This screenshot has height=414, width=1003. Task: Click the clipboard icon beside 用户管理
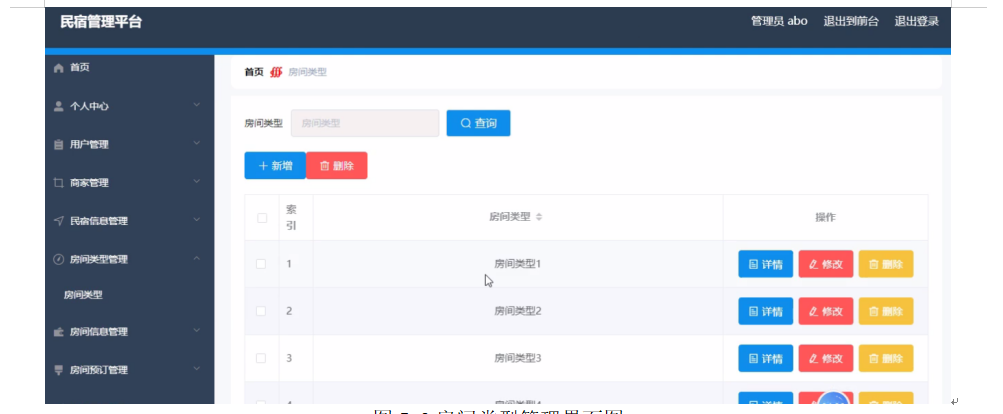tap(59, 145)
